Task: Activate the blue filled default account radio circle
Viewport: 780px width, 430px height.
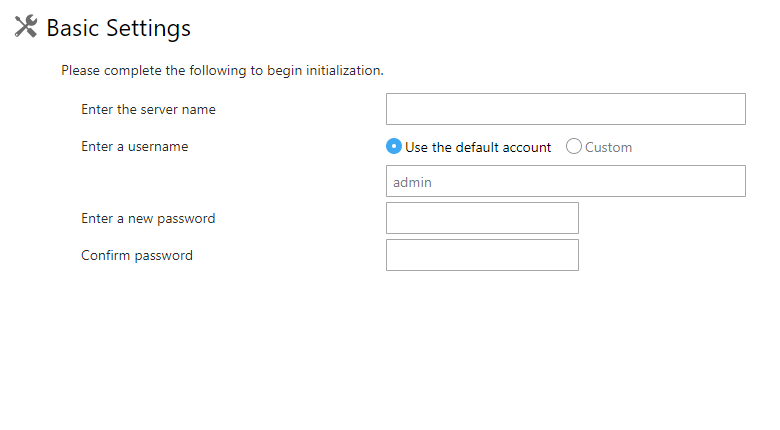Action: click(x=394, y=146)
